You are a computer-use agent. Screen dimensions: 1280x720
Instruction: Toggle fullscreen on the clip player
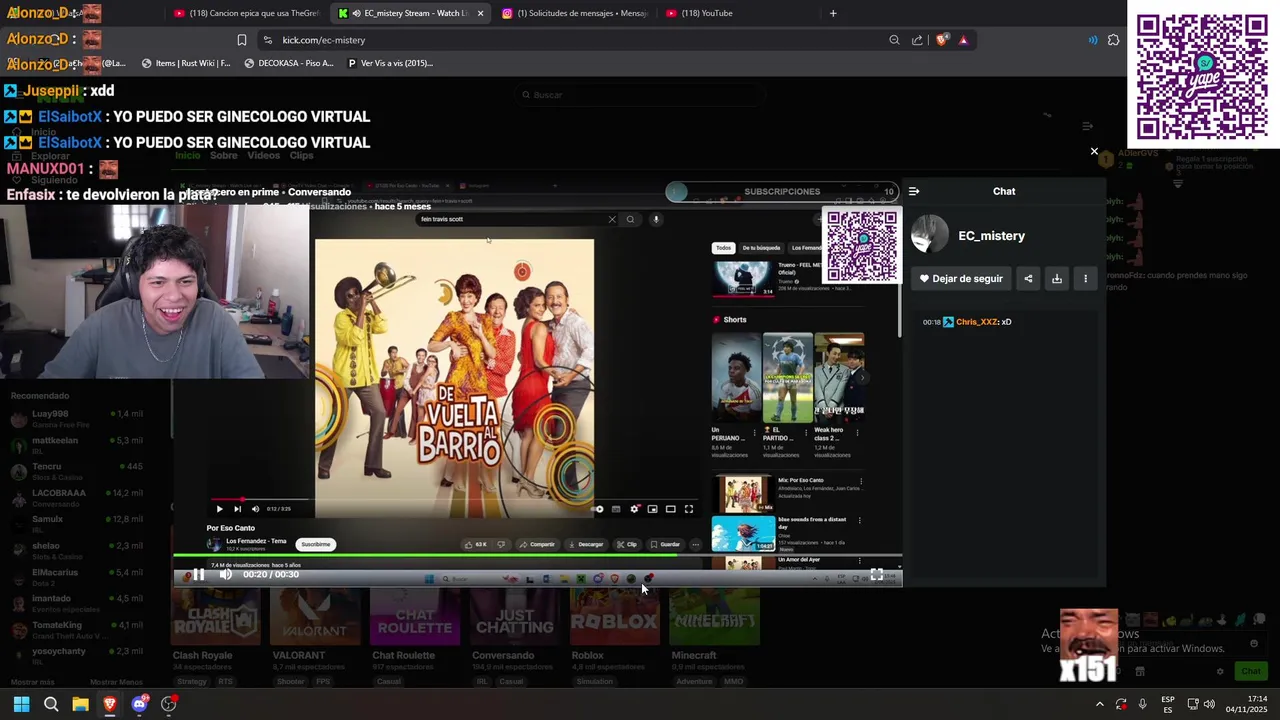(x=876, y=574)
